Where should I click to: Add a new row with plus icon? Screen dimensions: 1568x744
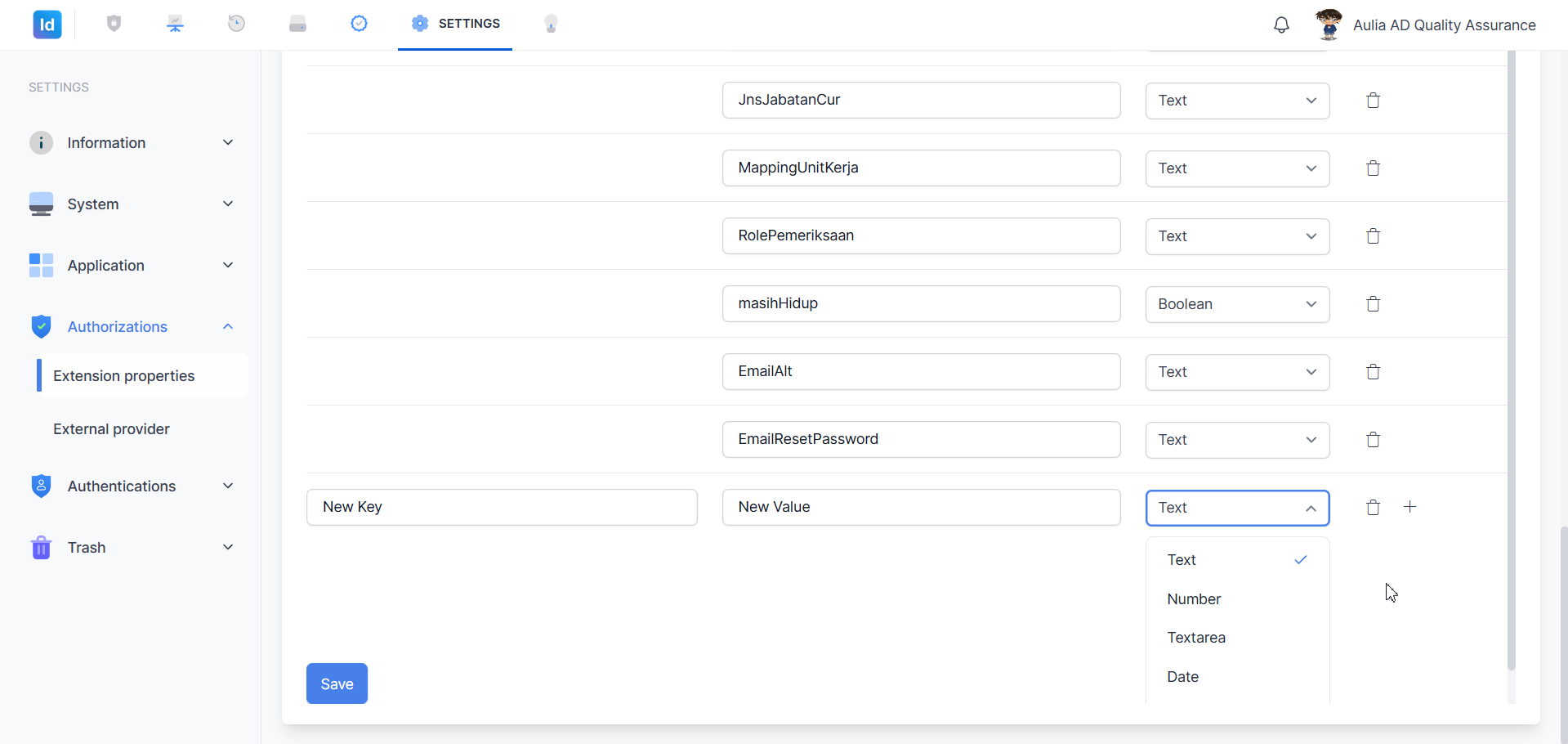[1410, 507]
